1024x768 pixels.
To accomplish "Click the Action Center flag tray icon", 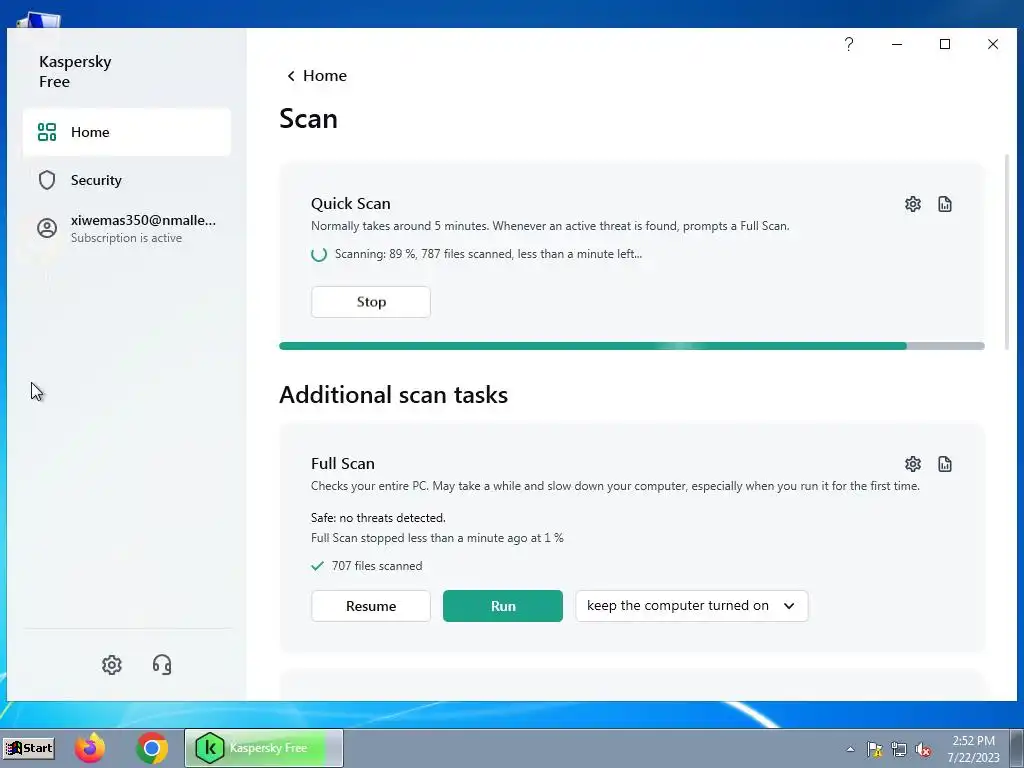I will pos(874,749).
